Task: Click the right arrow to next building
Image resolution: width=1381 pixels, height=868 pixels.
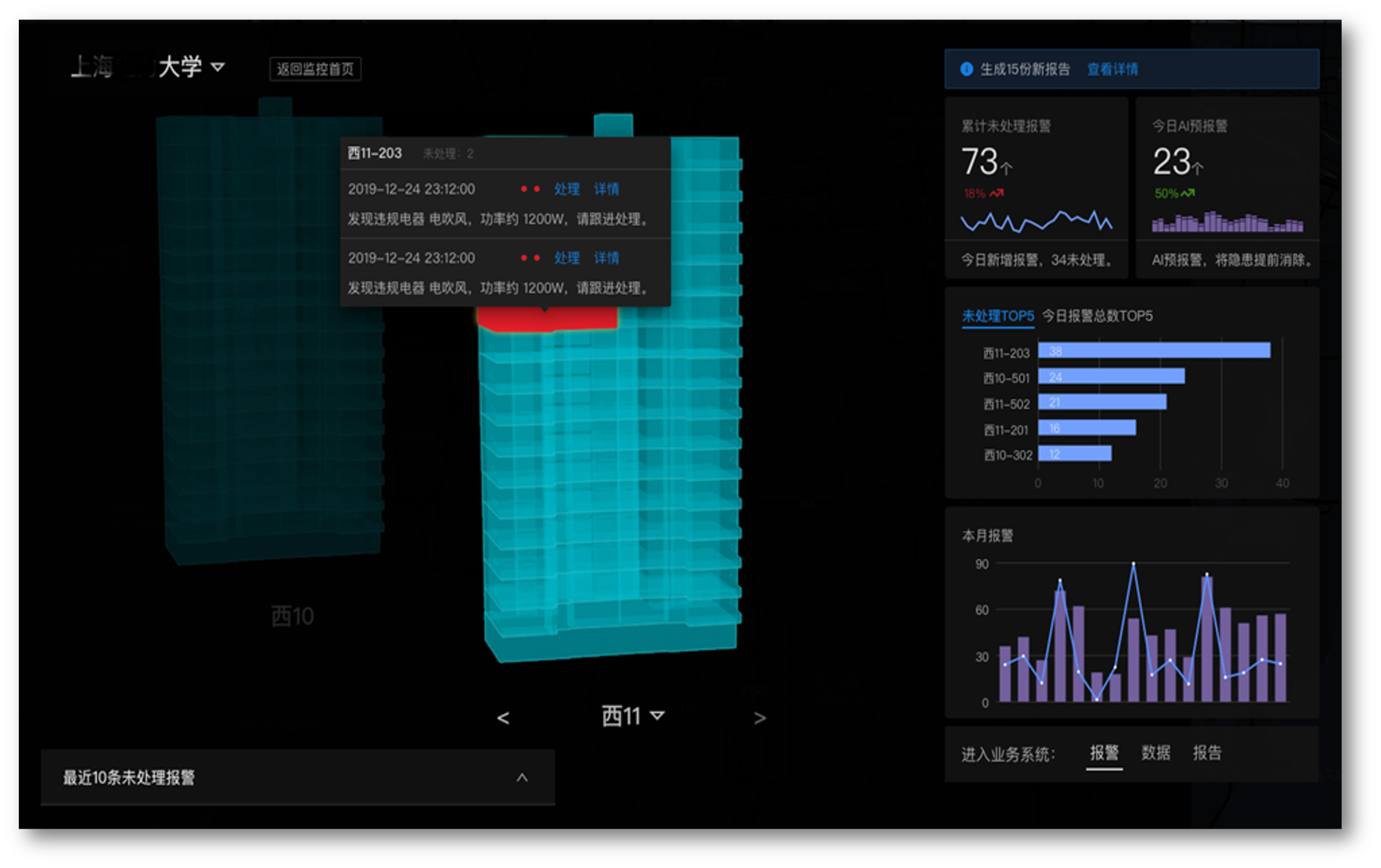Action: 759,718
